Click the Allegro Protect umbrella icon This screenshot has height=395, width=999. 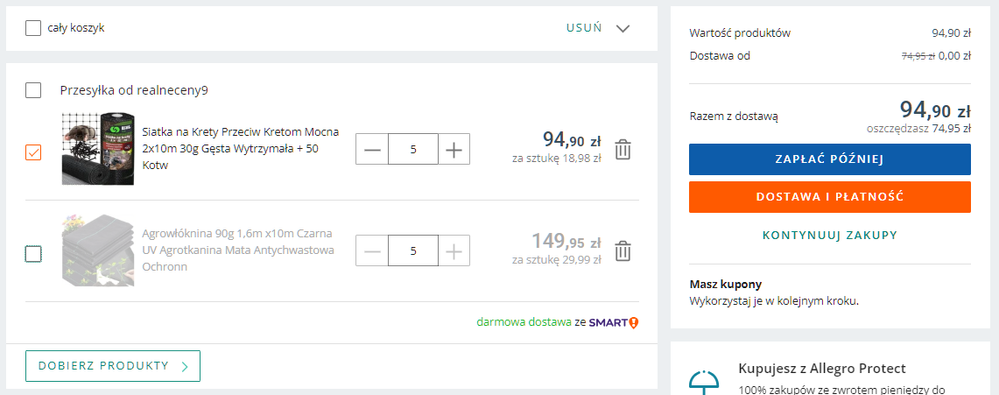click(x=704, y=380)
